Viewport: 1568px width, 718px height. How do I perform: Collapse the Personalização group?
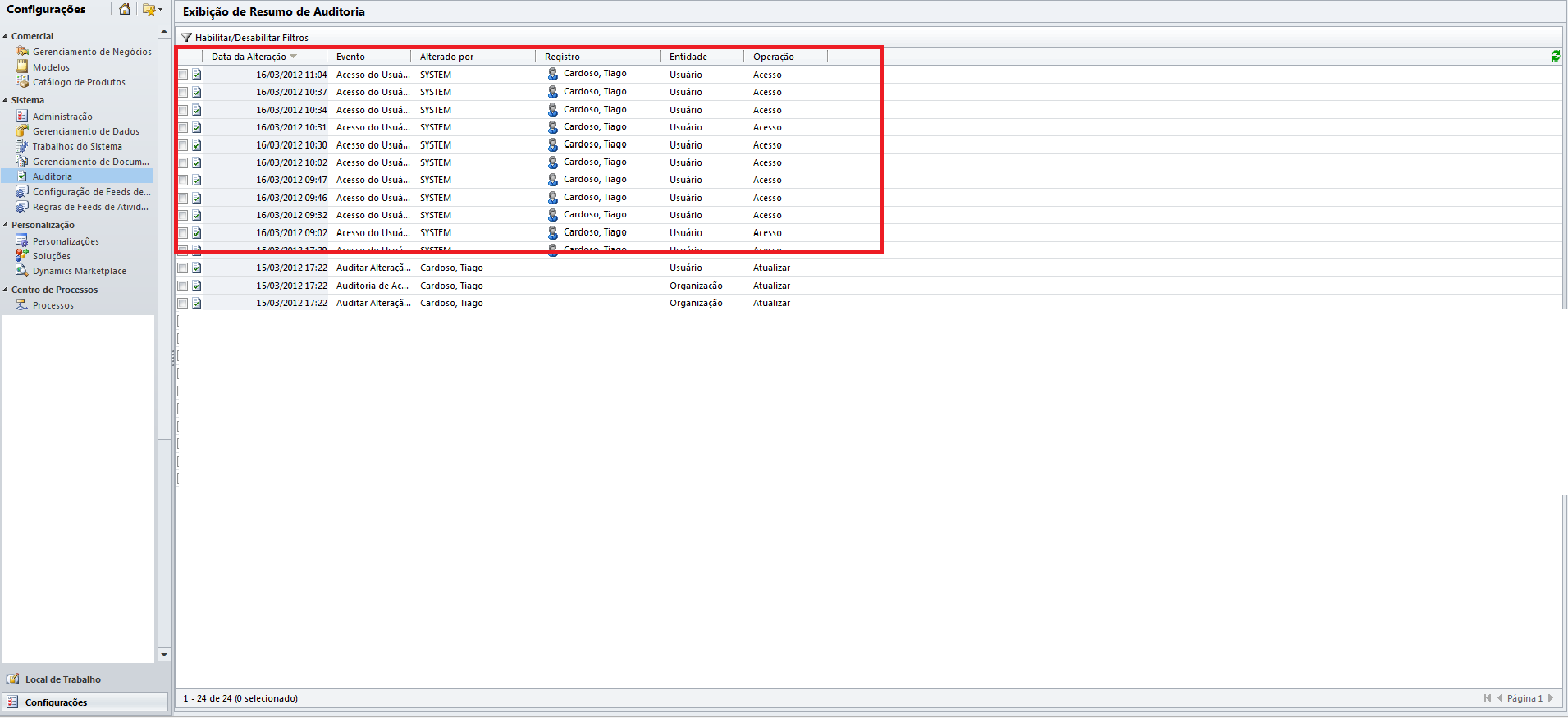(x=6, y=225)
